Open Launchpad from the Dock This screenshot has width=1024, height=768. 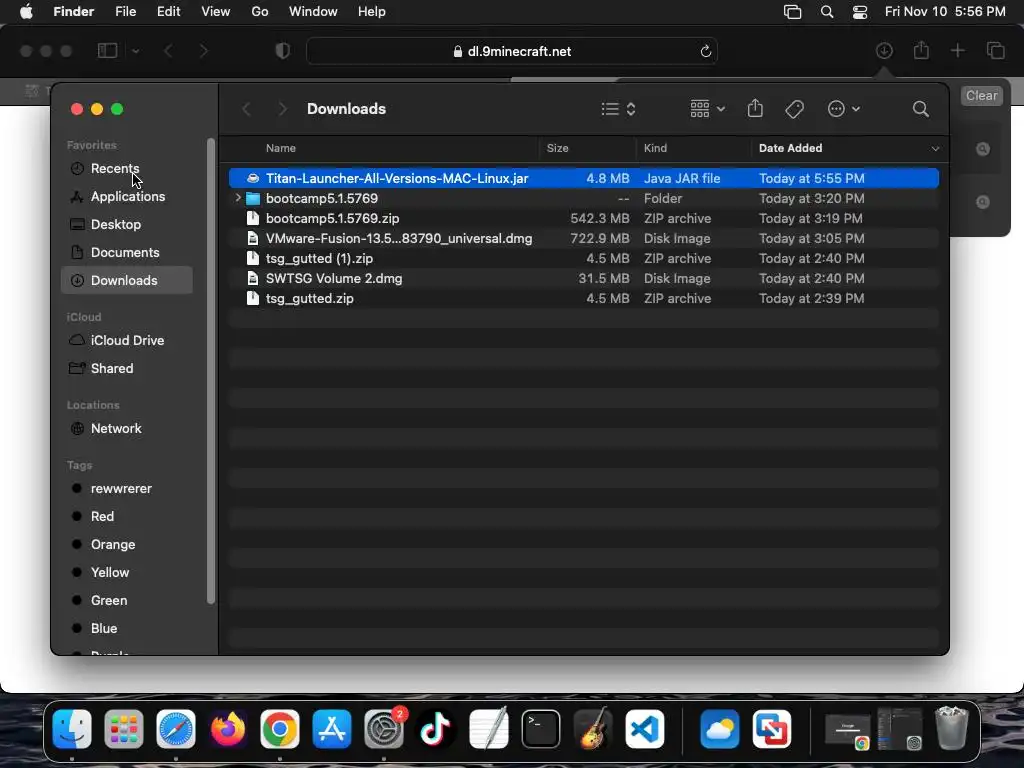(123, 729)
